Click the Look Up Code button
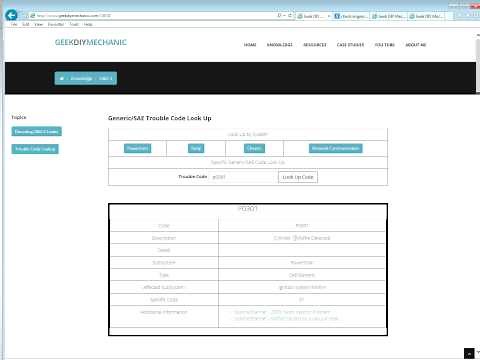 click(298, 177)
